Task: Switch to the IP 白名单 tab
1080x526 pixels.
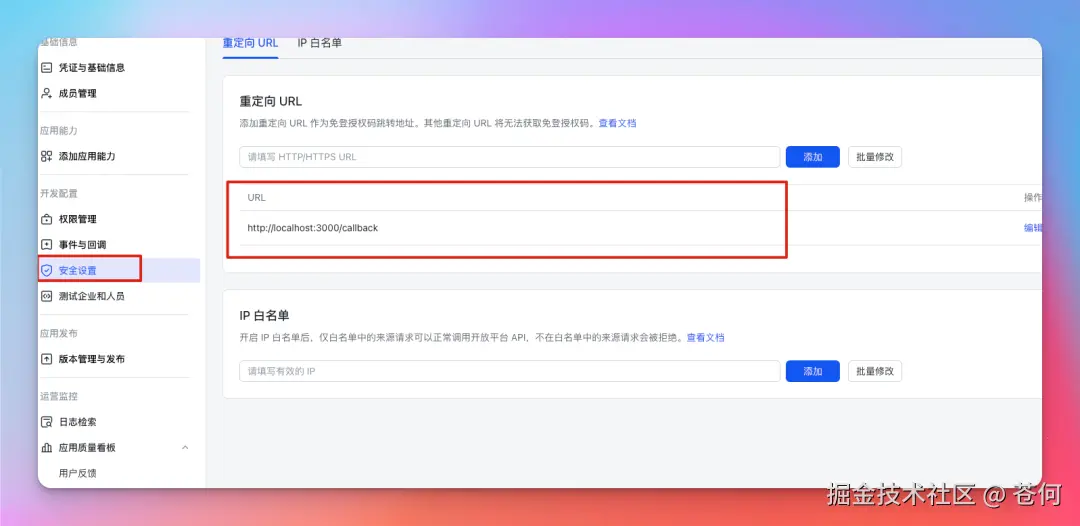Action: click(x=320, y=43)
